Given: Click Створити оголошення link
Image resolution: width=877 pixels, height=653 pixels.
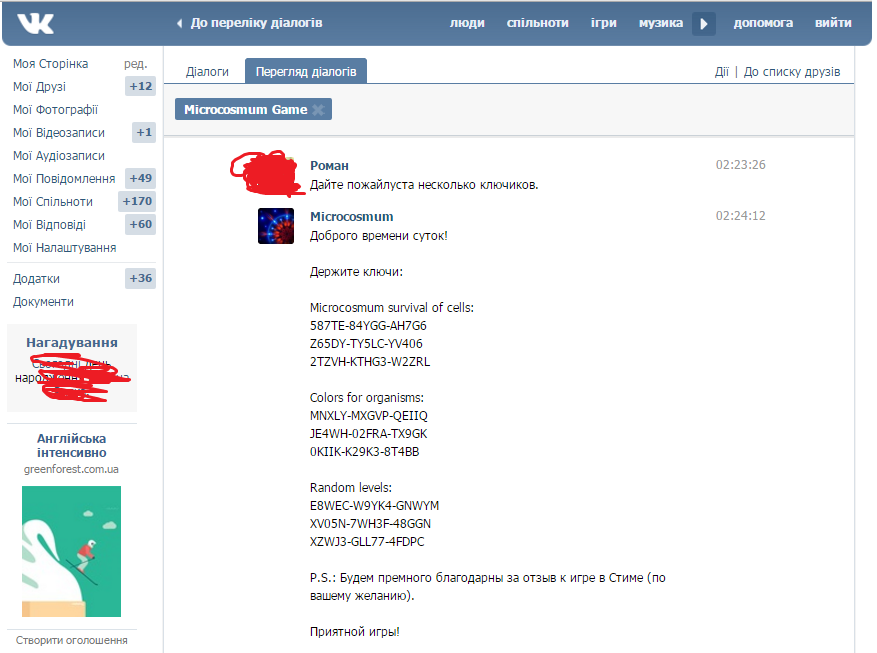Looking at the screenshot, I should (72, 640).
